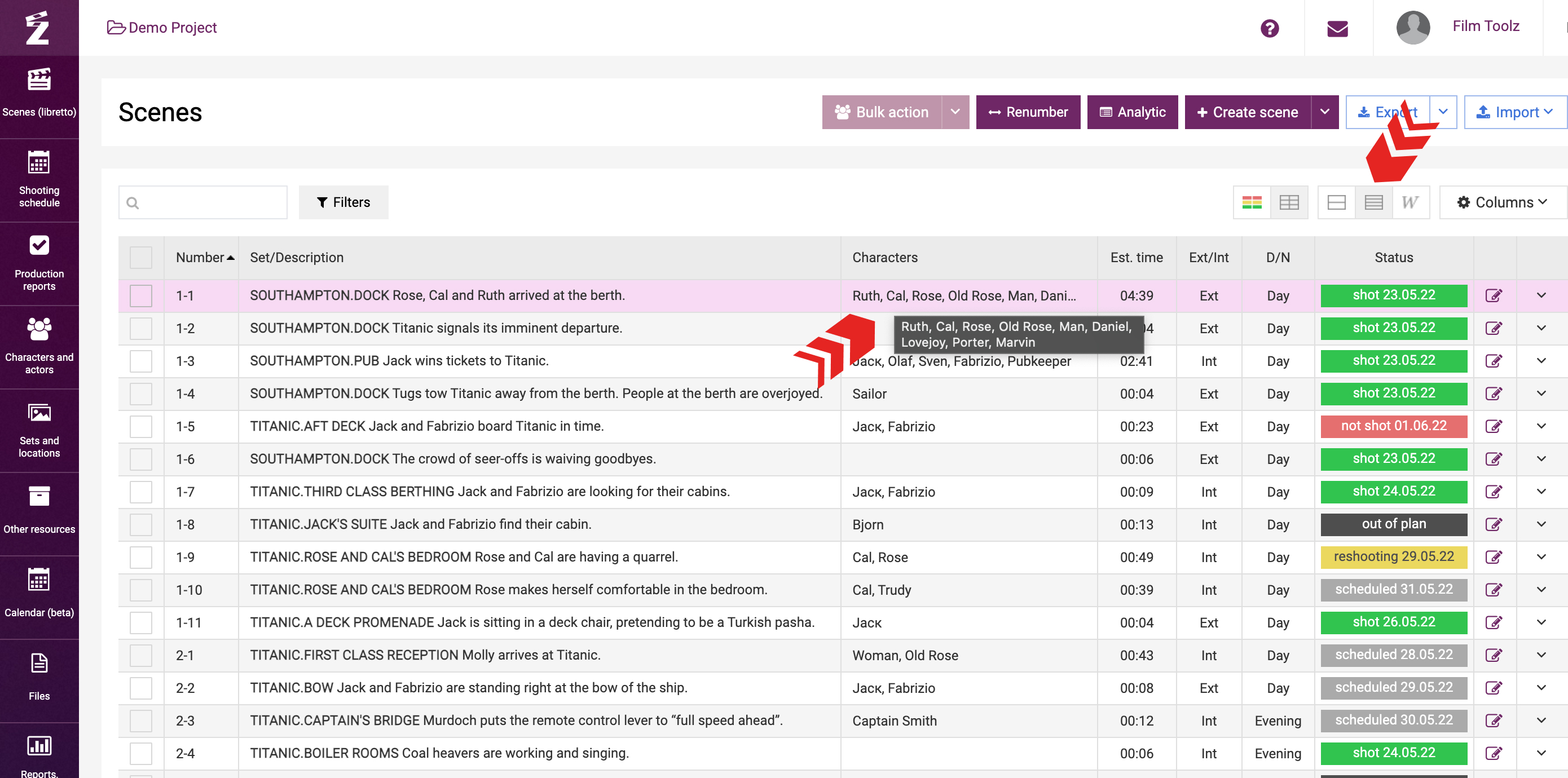Viewport: 1568px width, 778px height.
Task: Open Characters and actors in the sidebar
Action: (39, 347)
